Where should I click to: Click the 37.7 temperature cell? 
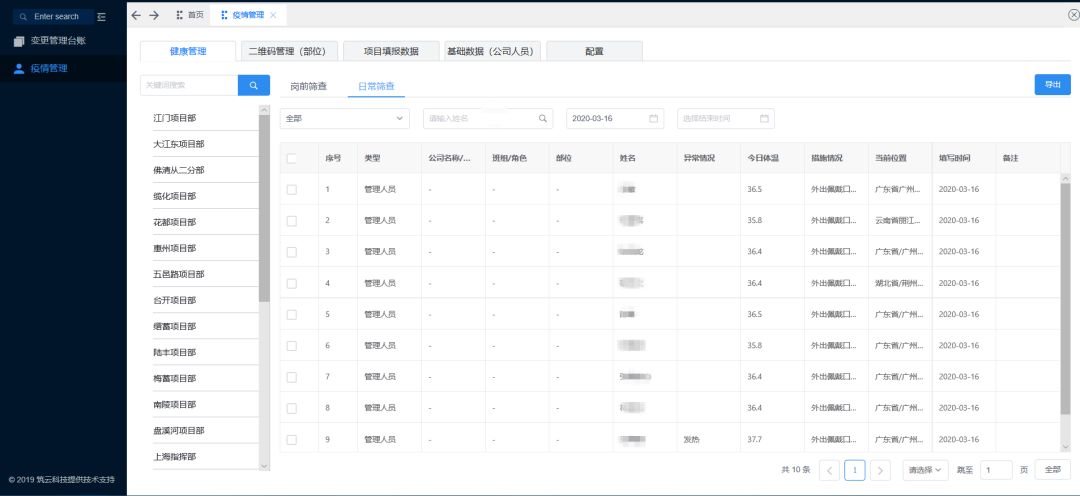(x=772, y=440)
